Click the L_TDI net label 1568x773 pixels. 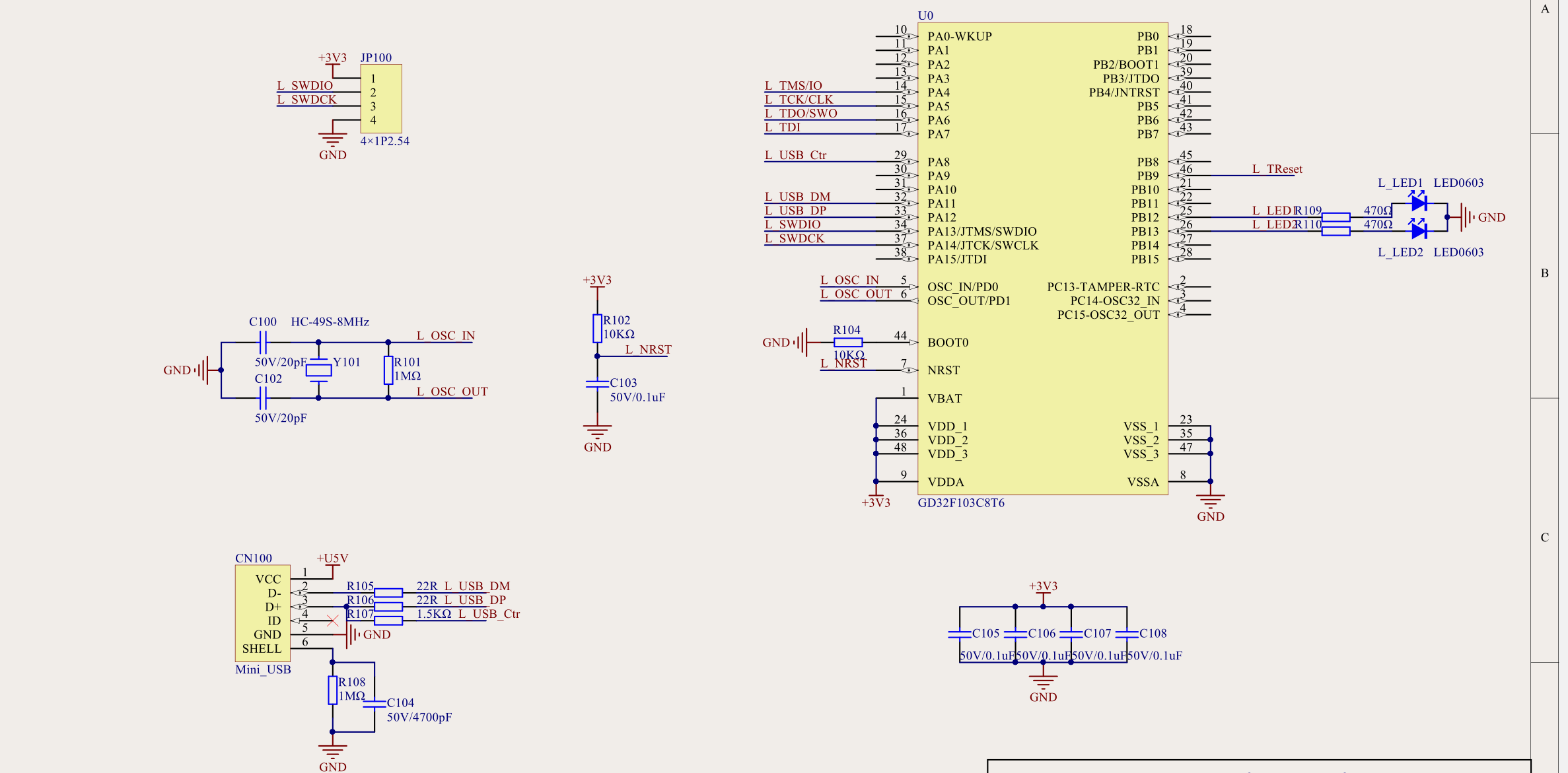782,127
